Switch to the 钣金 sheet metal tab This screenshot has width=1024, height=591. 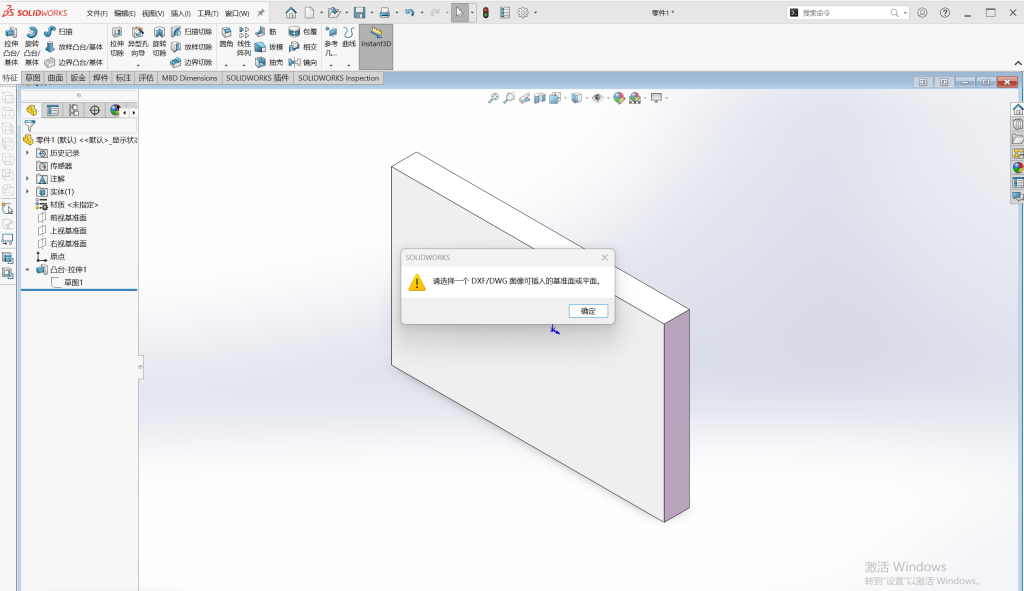point(78,78)
